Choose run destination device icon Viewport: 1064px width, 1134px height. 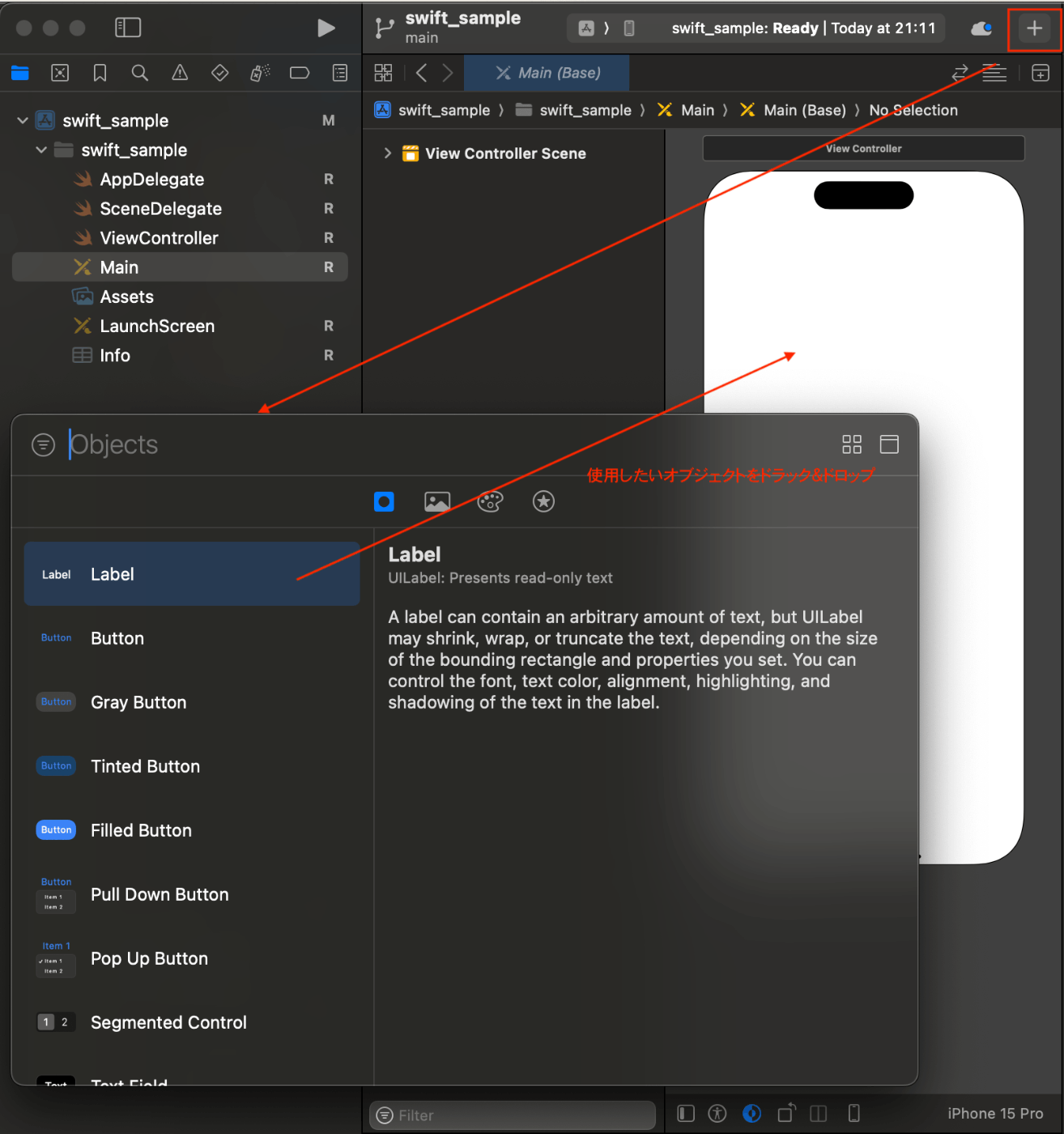pyautogui.click(x=629, y=28)
